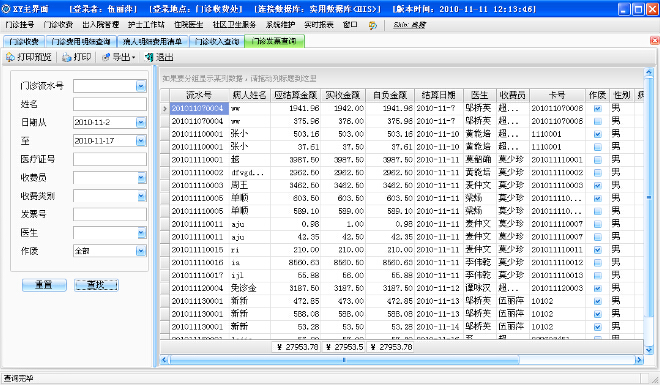This screenshot has width=660, height=385.
Task: Toggle 作废 checkbox for 201011110017 row
Action: point(597,276)
